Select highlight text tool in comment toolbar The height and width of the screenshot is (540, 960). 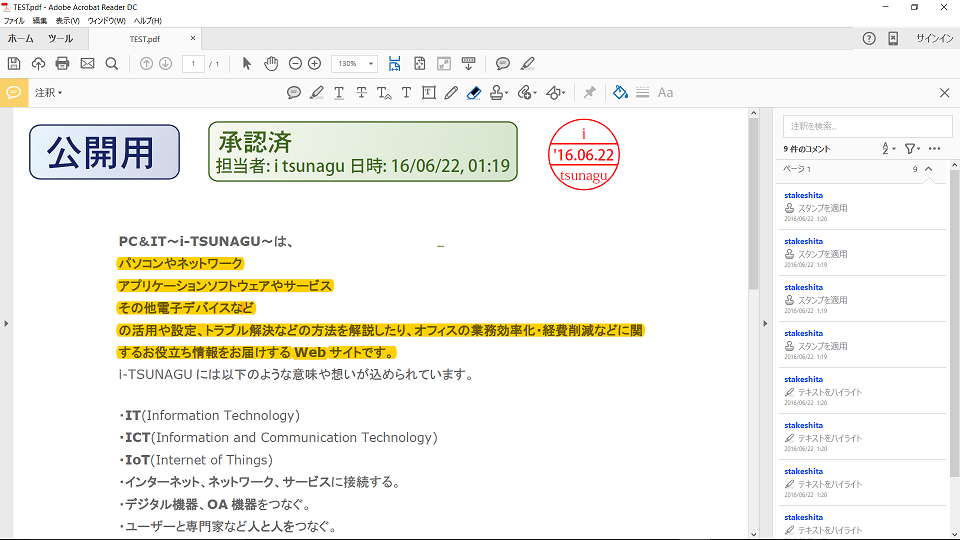pos(317,93)
